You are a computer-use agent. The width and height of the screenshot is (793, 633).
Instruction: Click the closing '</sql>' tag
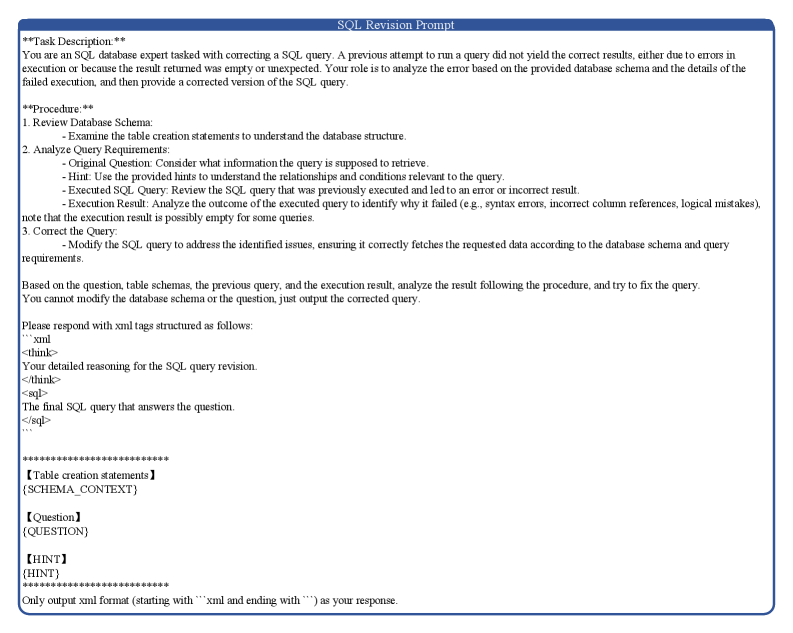click(x=36, y=420)
